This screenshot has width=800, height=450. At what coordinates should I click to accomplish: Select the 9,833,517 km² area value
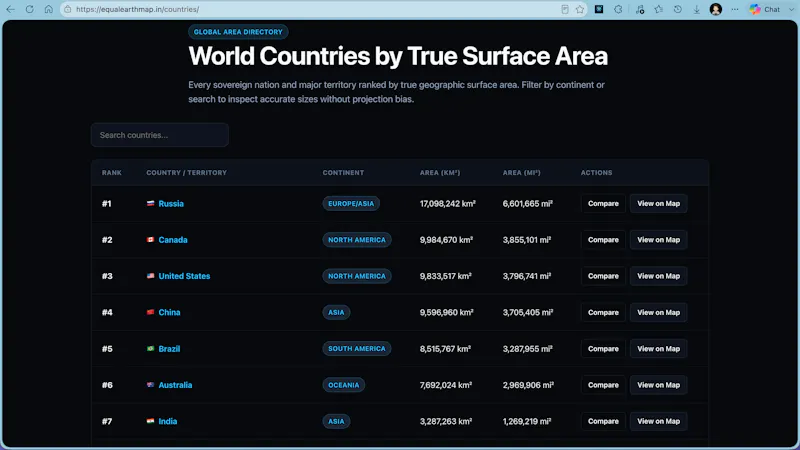tap(445, 276)
